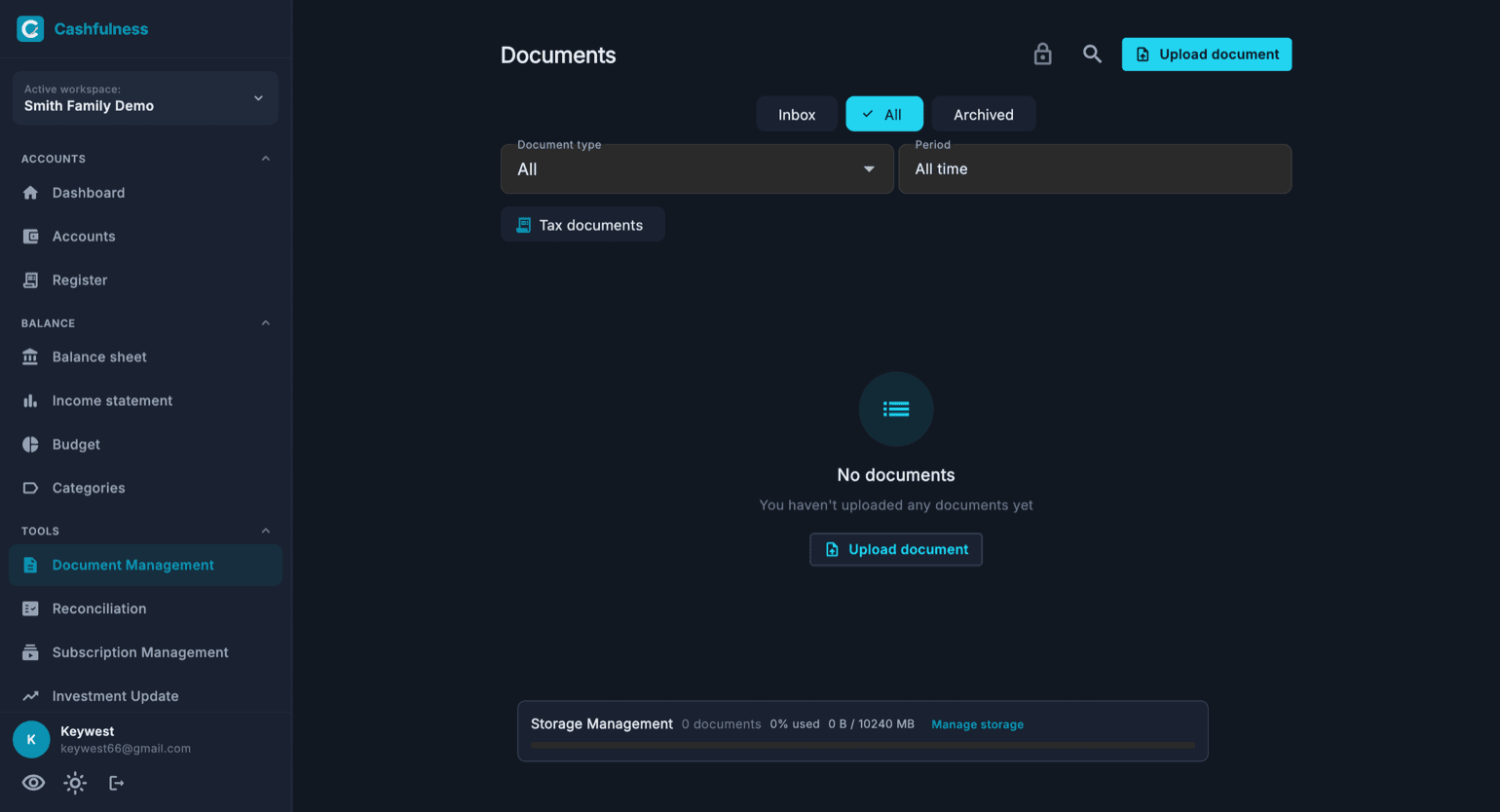Open Income statement page

point(145,401)
